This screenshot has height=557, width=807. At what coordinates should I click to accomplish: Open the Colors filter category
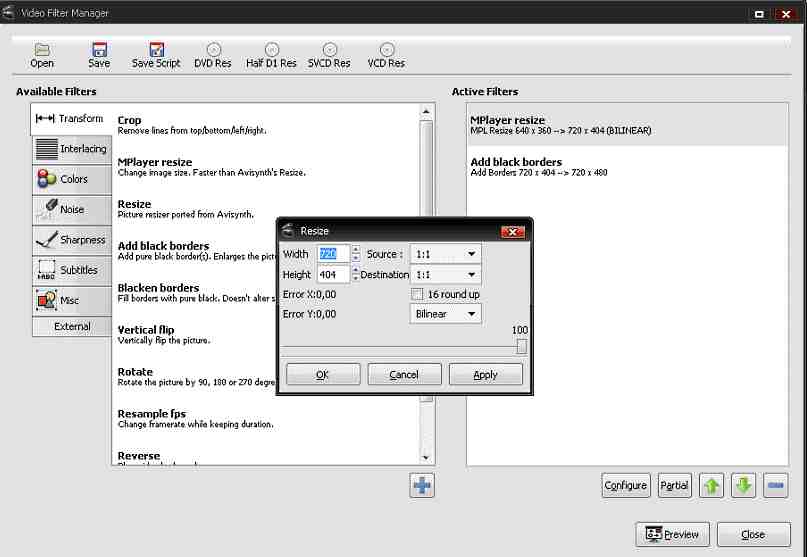click(x=72, y=179)
